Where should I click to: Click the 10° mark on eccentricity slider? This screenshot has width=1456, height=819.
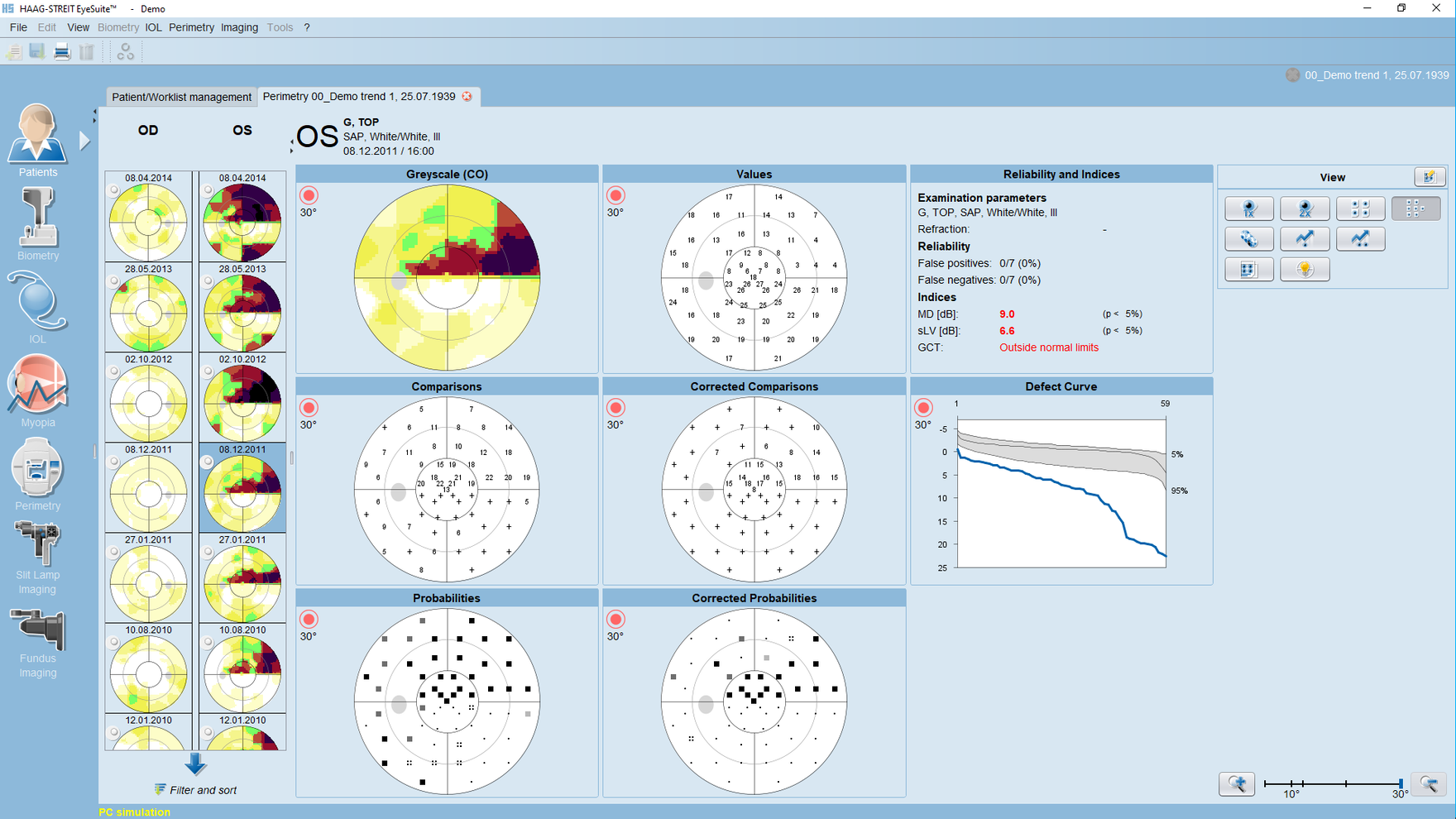(x=1291, y=783)
